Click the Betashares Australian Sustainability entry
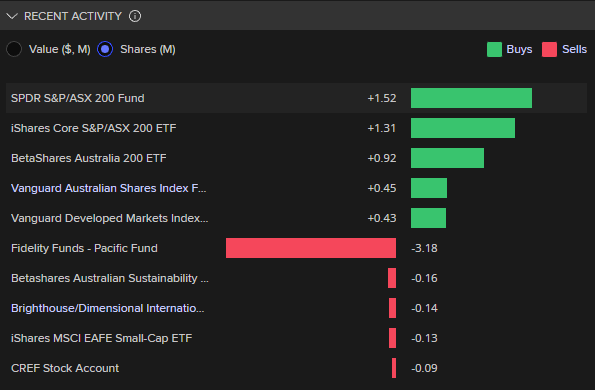The image size is (595, 390). click(110, 278)
